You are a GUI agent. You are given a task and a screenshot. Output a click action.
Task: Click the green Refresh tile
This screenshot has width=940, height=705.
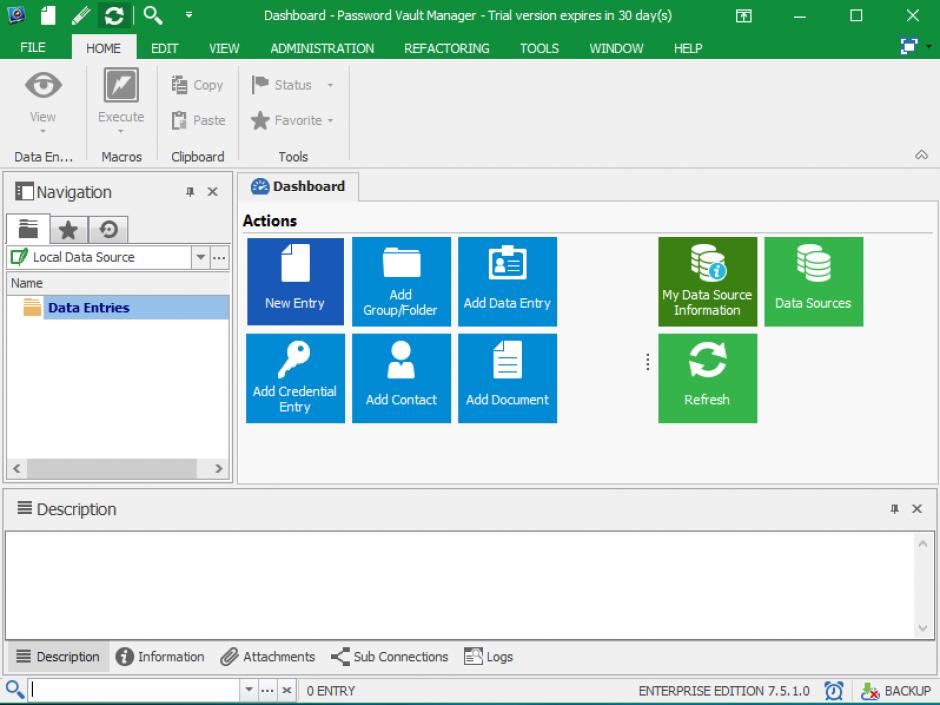click(707, 378)
